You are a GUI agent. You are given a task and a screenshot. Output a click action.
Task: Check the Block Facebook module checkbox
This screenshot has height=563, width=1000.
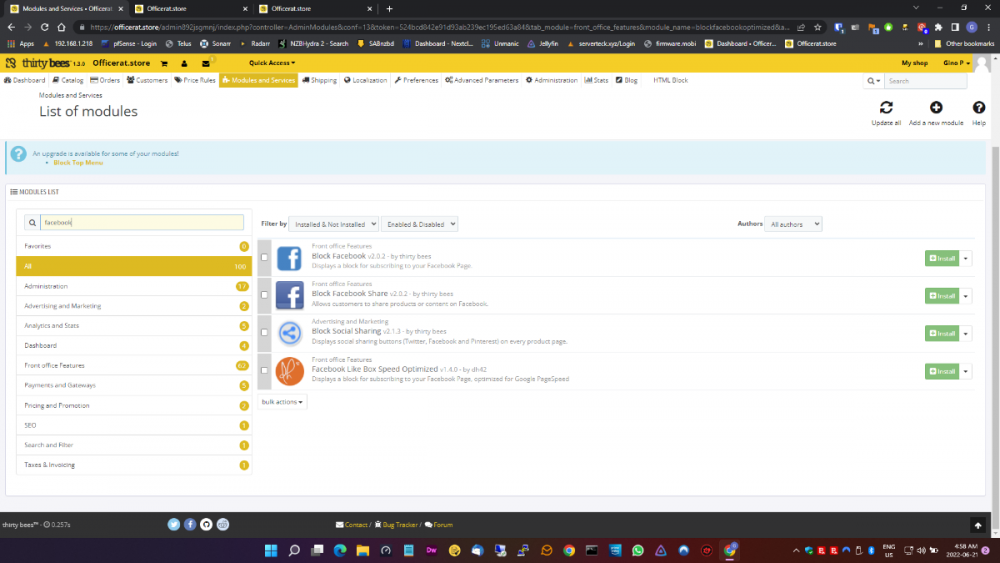coord(264,258)
